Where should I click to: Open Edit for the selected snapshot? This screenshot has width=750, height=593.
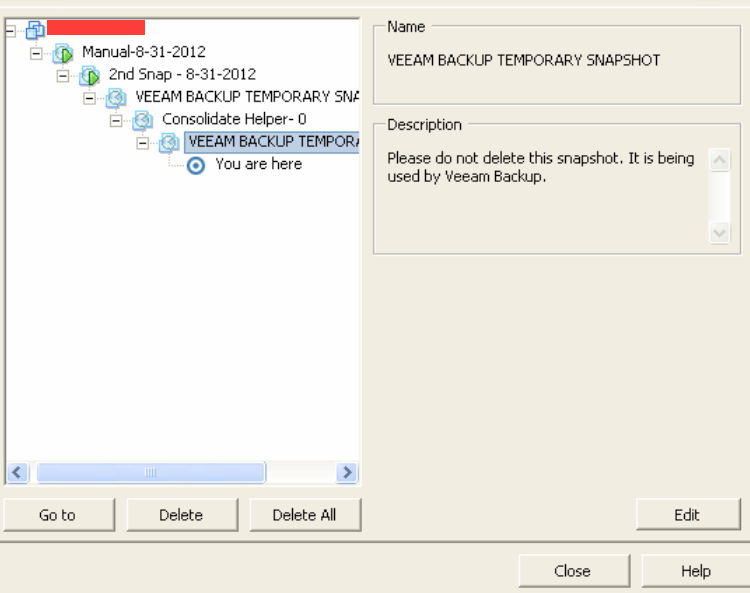pos(688,515)
